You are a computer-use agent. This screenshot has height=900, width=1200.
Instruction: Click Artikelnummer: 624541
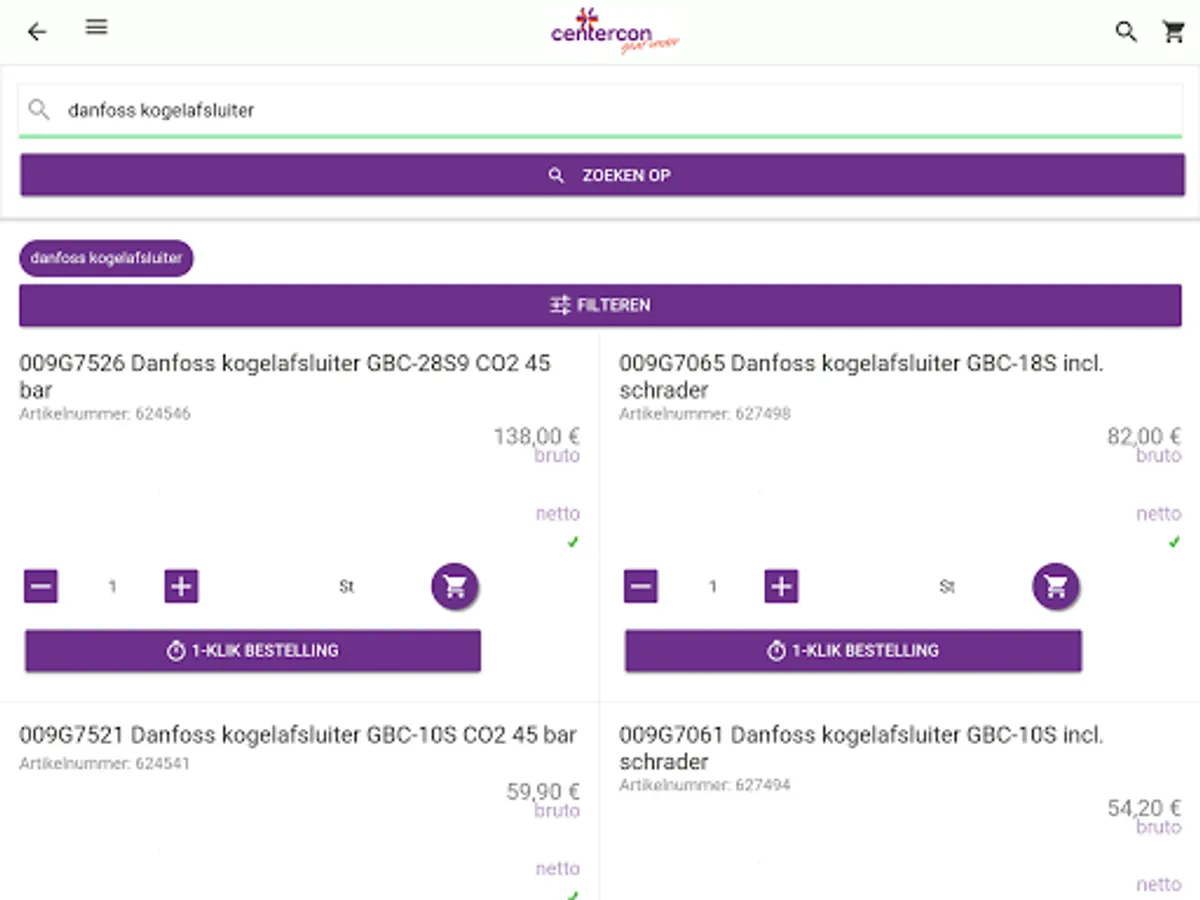tap(105, 763)
